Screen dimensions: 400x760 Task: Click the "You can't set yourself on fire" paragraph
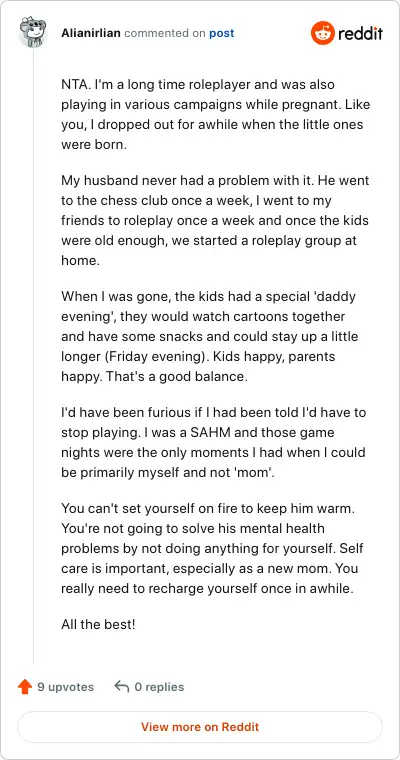(x=212, y=548)
